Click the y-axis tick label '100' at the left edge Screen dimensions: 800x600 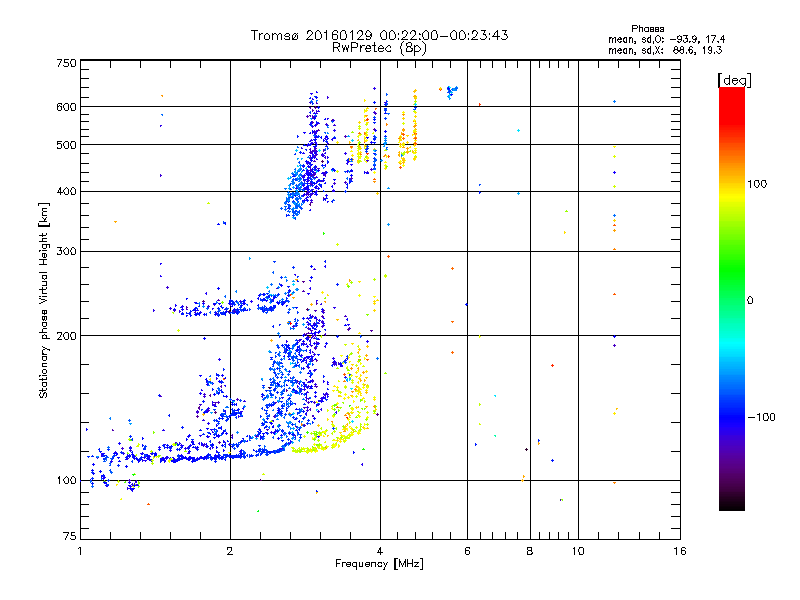pos(67,480)
